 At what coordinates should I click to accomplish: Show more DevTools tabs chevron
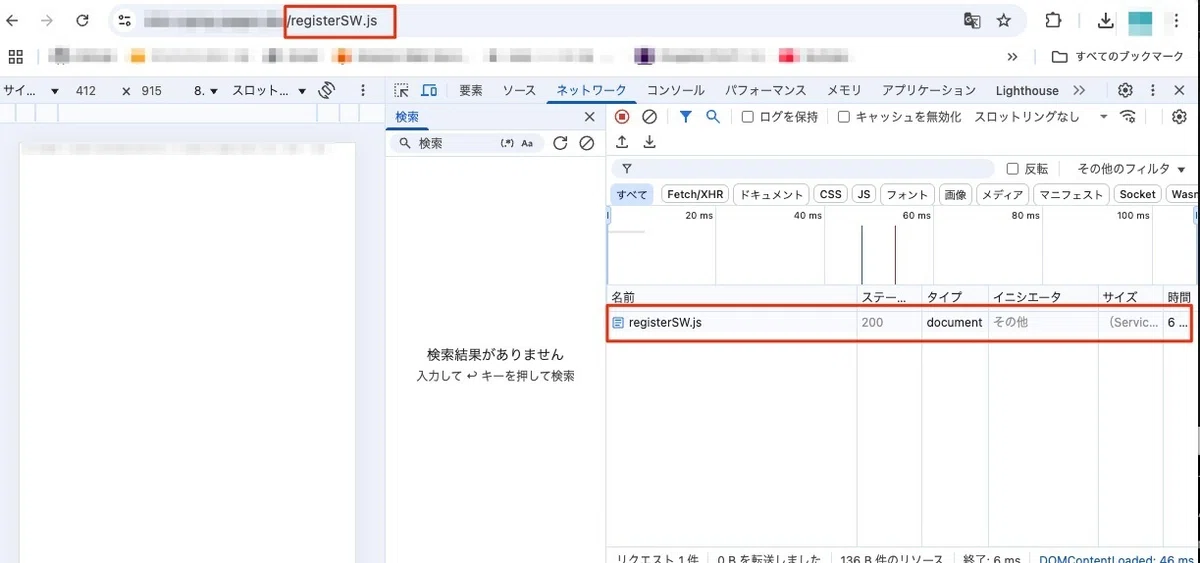click(x=1079, y=90)
